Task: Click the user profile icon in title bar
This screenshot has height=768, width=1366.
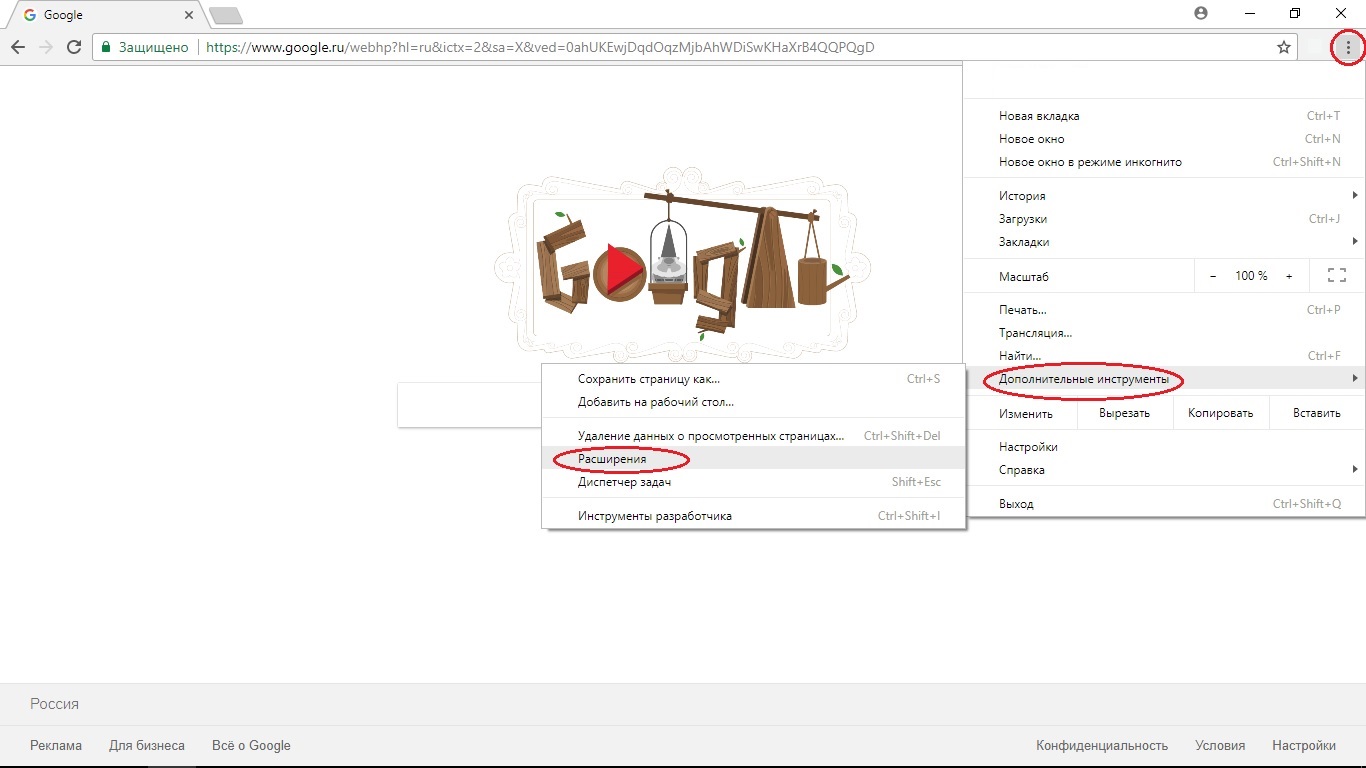Action: tap(1201, 13)
